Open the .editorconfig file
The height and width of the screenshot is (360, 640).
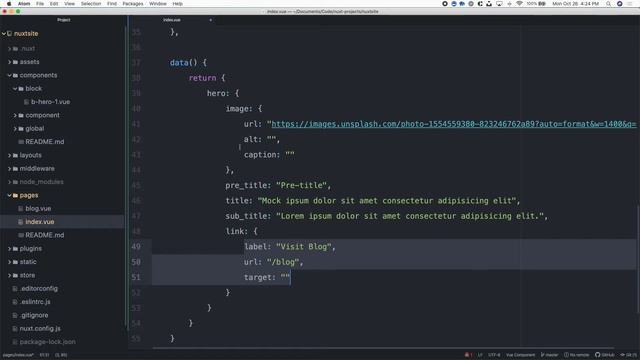[x=39, y=289]
